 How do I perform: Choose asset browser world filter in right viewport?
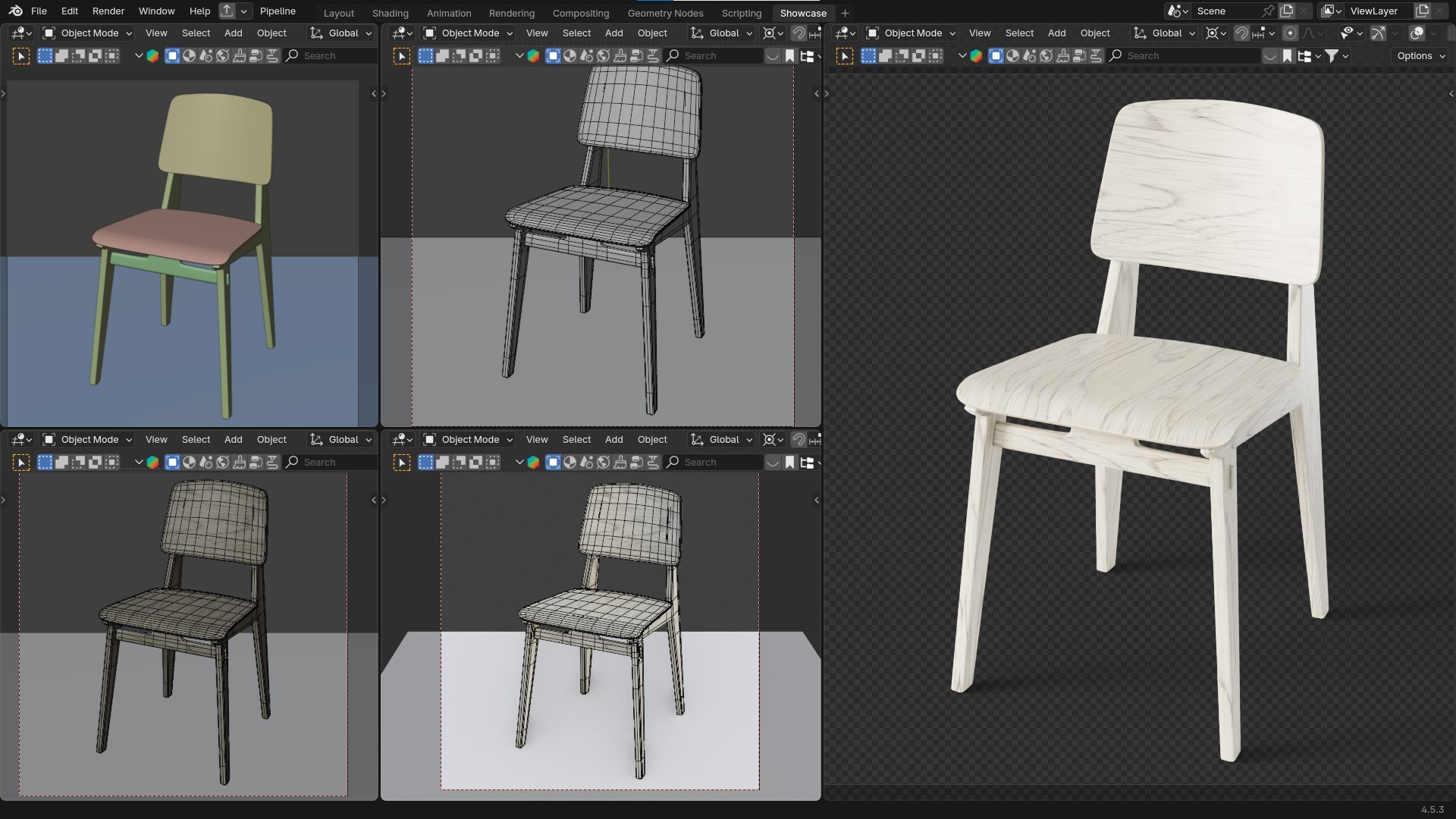pyautogui.click(x=1046, y=56)
